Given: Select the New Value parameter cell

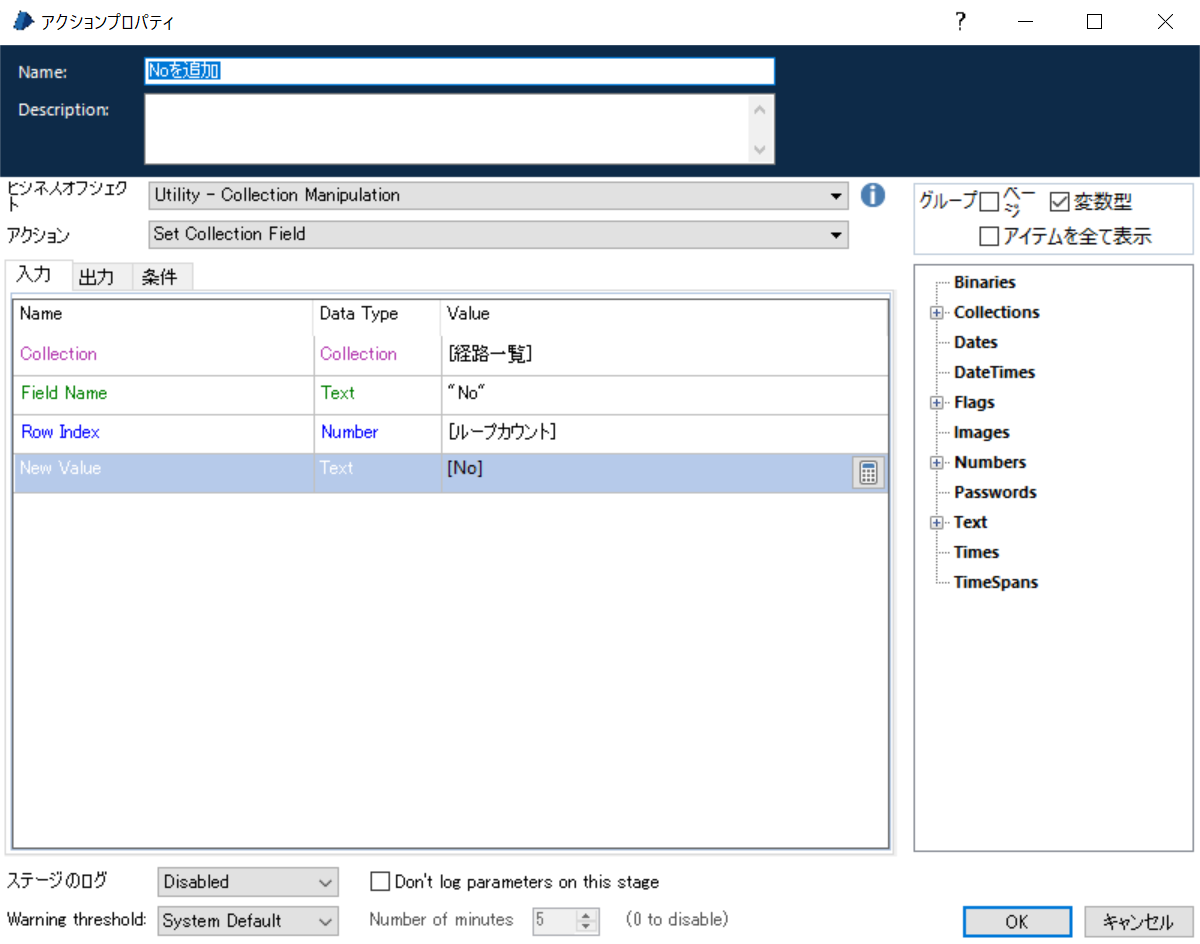Looking at the screenshot, I should 164,473.
